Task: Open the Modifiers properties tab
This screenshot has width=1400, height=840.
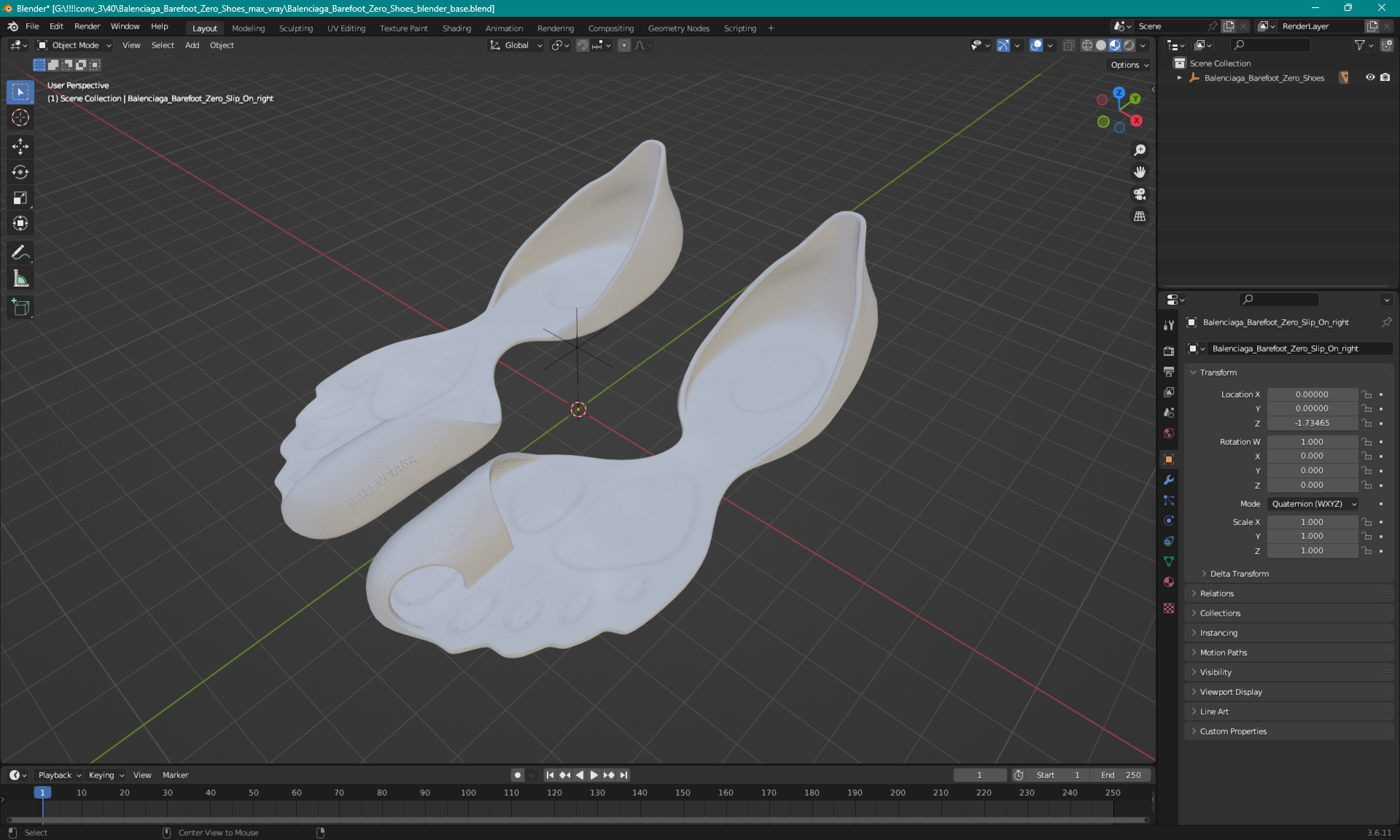Action: [x=1169, y=480]
